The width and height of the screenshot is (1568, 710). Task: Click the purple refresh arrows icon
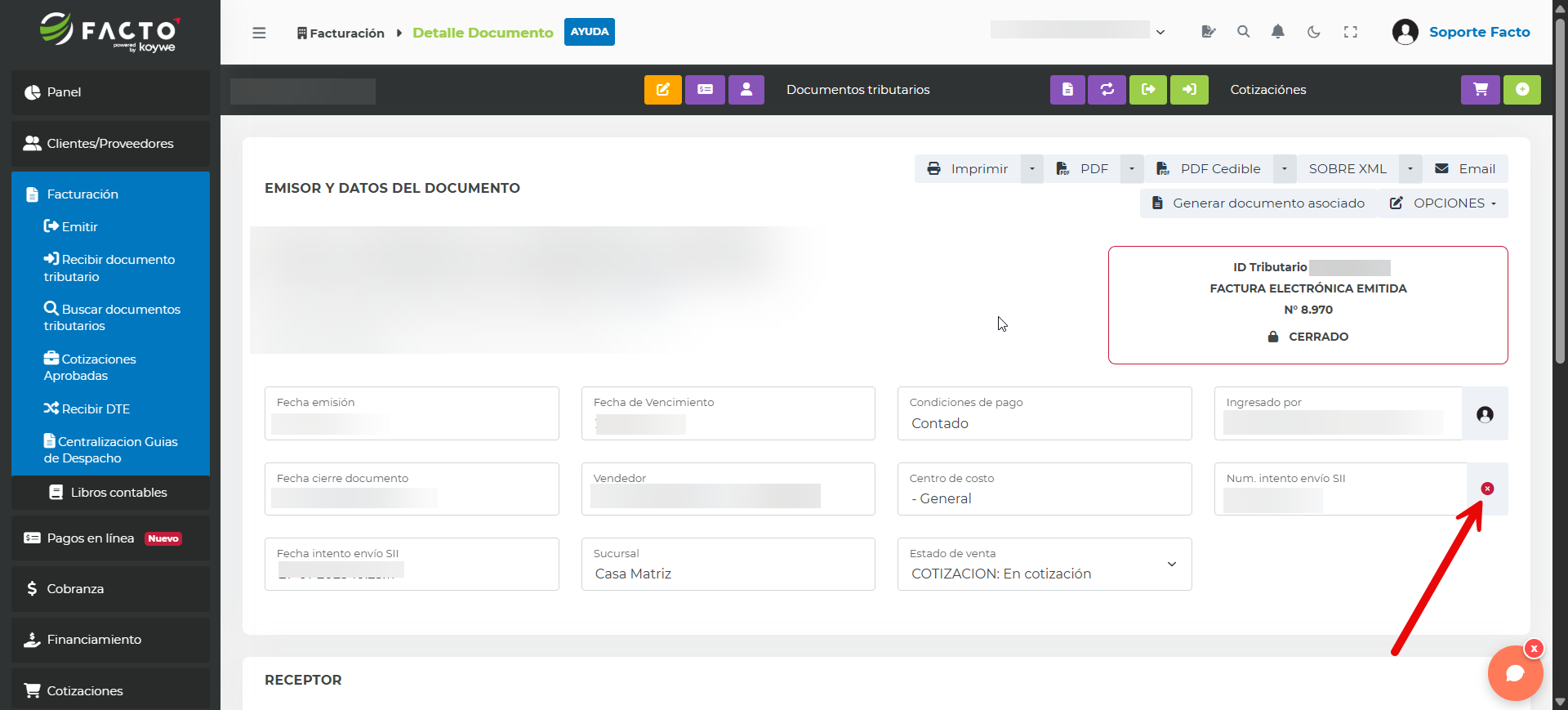coord(1107,90)
